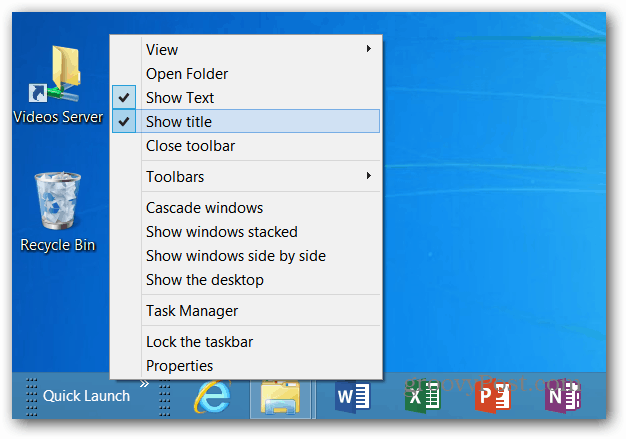The width and height of the screenshot is (626, 439).
Task: Uncheck the Show title option
Action: pyautogui.click(x=246, y=121)
